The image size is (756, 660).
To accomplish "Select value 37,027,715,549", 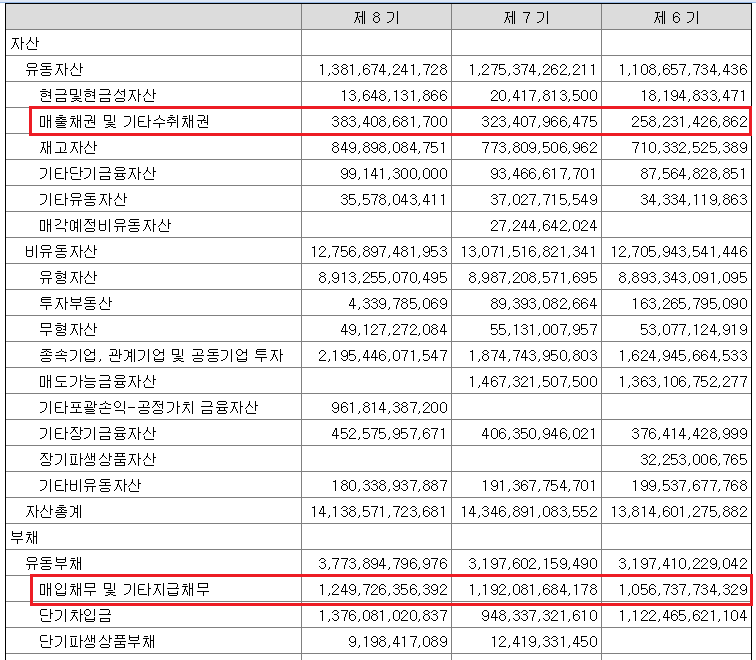I will (x=544, y=200).
